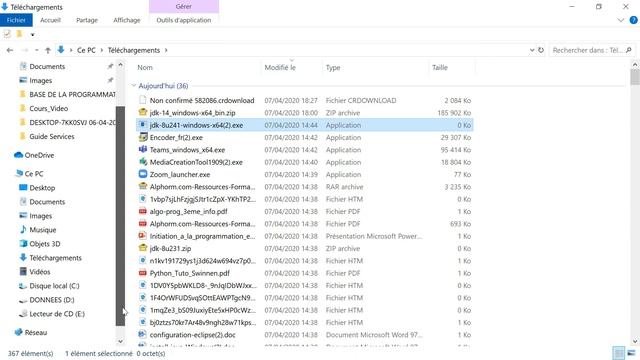This screenshot has width=640, height=360.
Task: Select MediaCreationTool1909(2).exe application icon
Action: (x=142, y=162)
